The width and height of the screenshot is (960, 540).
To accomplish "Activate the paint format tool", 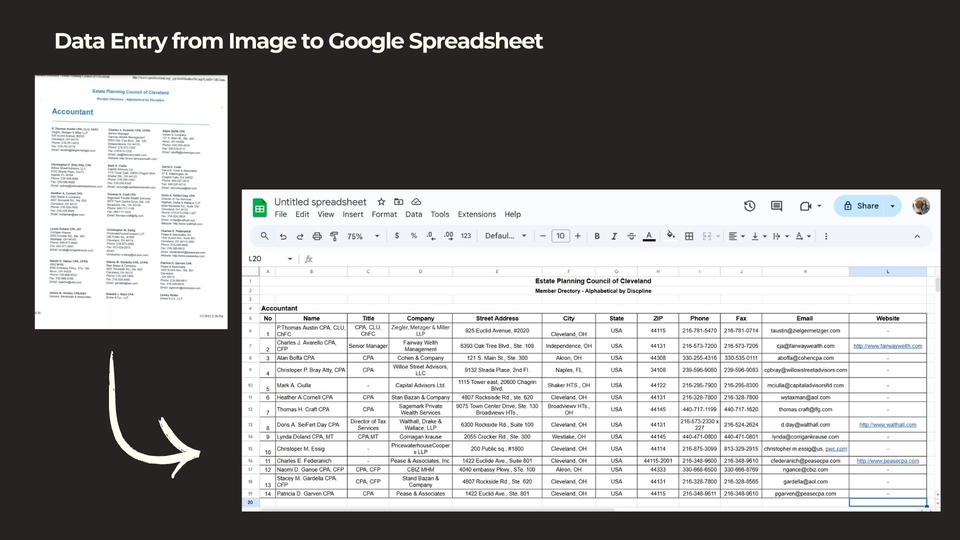I will (334, 236).
